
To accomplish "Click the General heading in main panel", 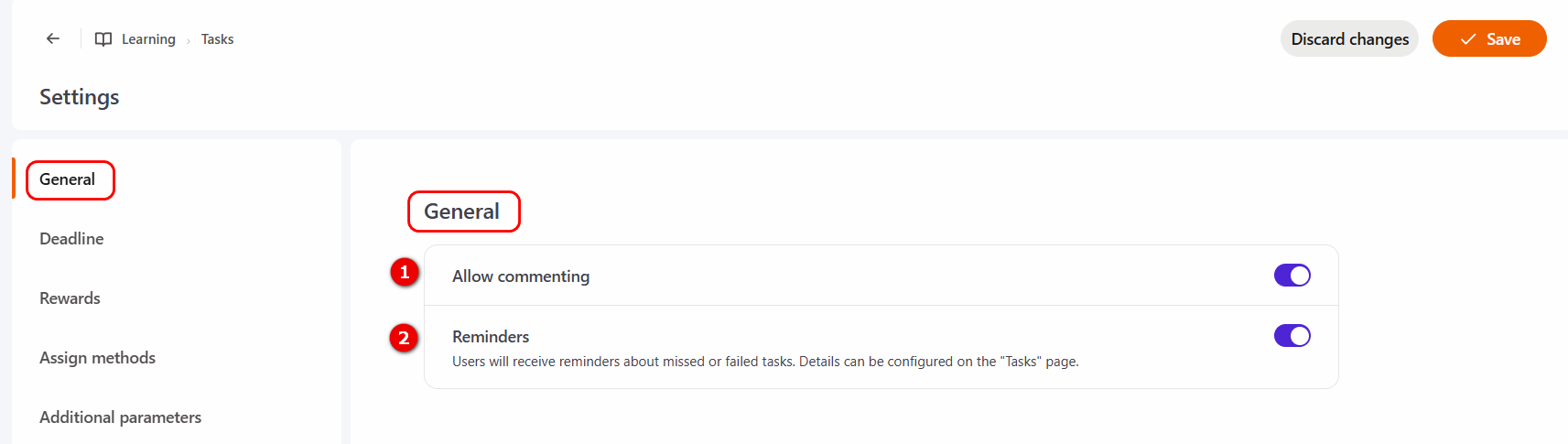I will [x=461, y=211].
